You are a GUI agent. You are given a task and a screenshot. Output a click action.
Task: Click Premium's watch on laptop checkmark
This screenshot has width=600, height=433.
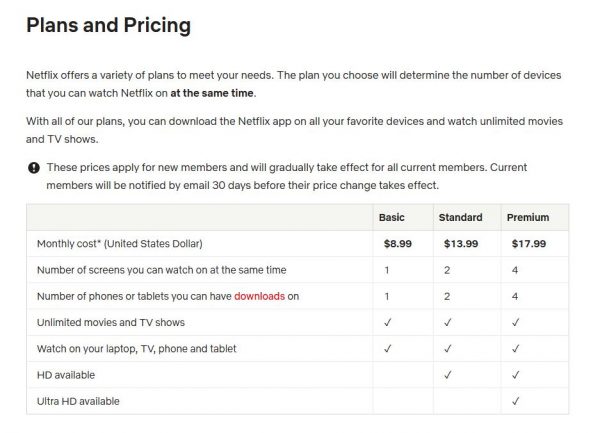(515, 348)
